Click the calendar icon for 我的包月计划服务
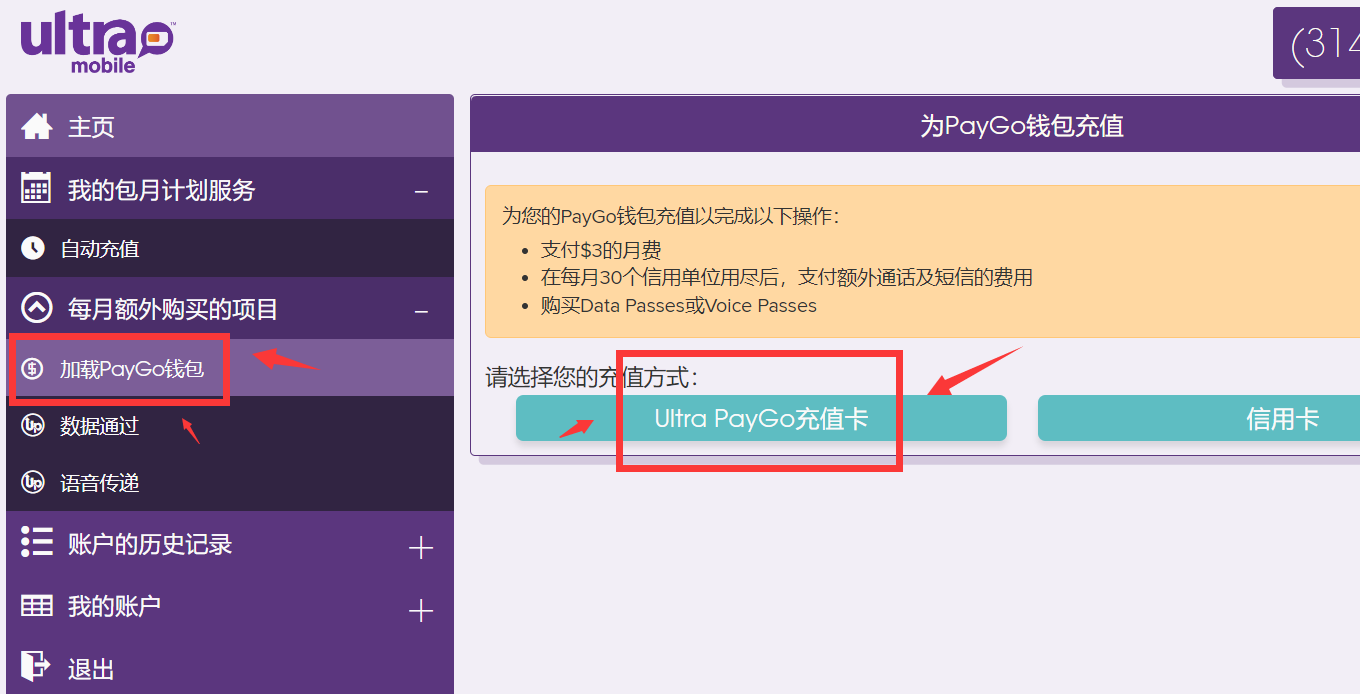 (x=36, y=189)
